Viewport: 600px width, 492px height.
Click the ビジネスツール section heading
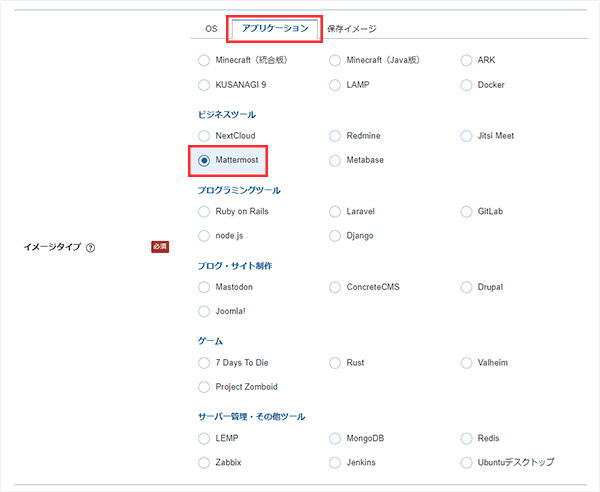coord(227,115)
